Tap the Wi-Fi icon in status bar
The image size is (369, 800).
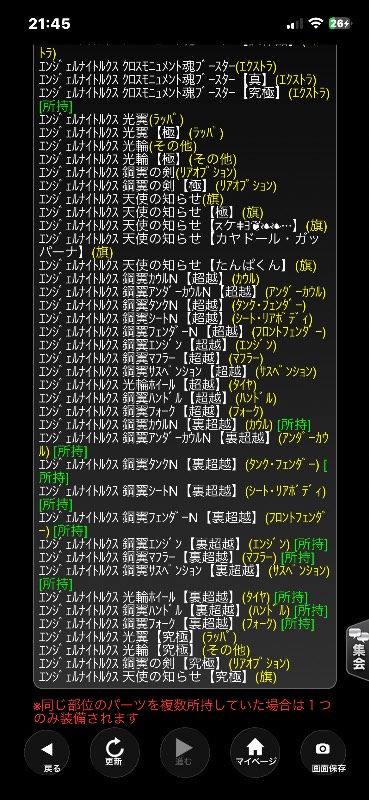click(316, 23)
